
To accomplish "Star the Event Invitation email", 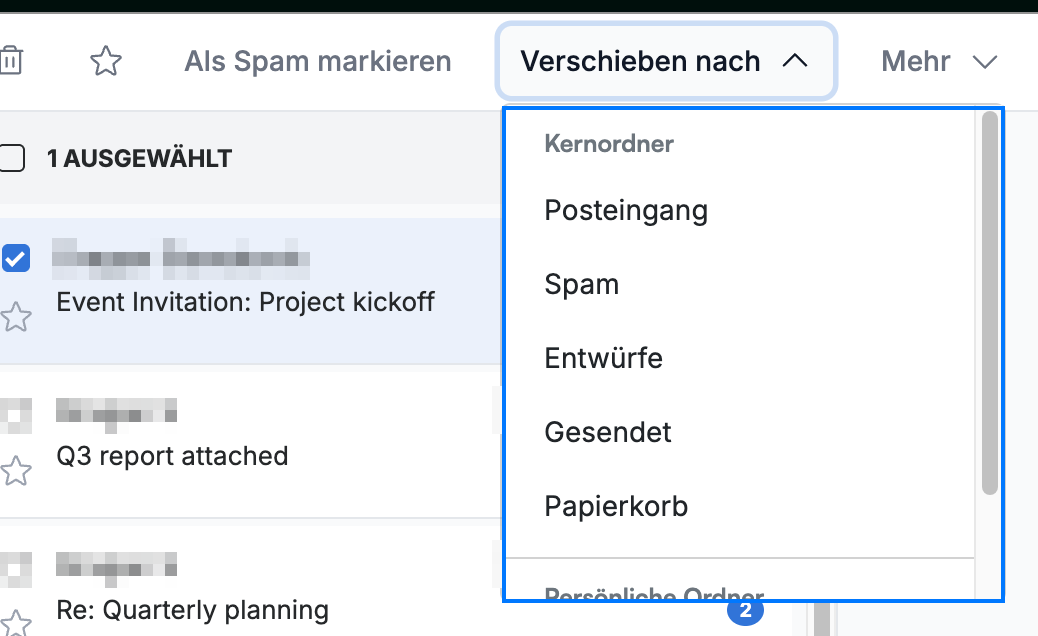I will click(x=15, y=316).
